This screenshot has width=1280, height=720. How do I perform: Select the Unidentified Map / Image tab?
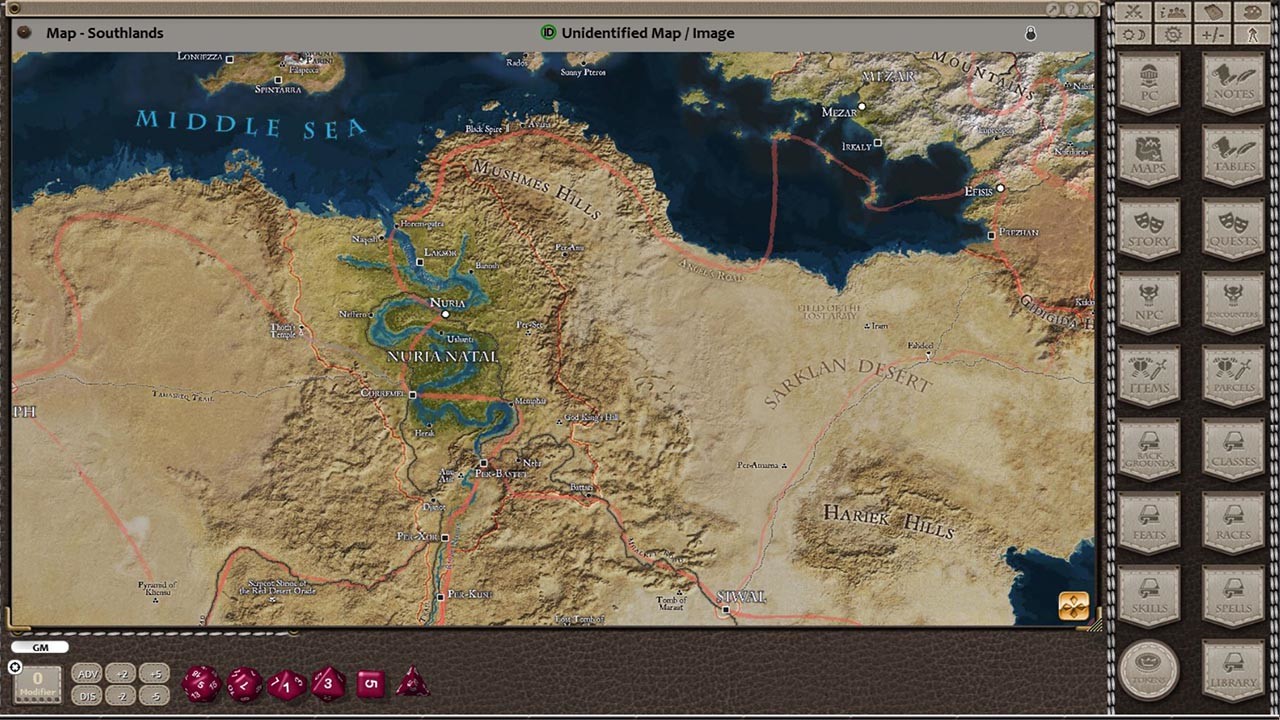(x=648, y=33)
